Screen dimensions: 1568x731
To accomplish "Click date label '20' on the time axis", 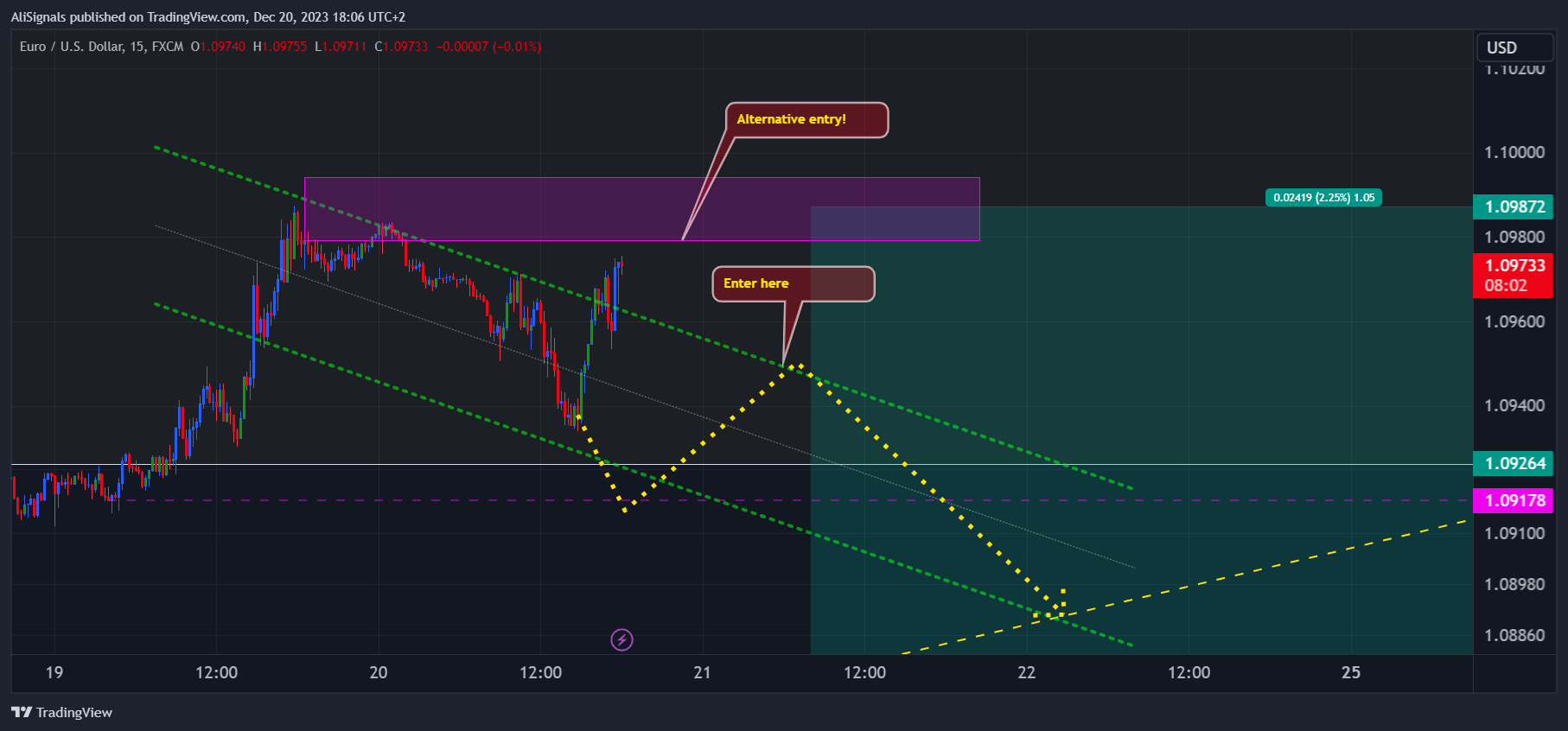I will 379,672.
